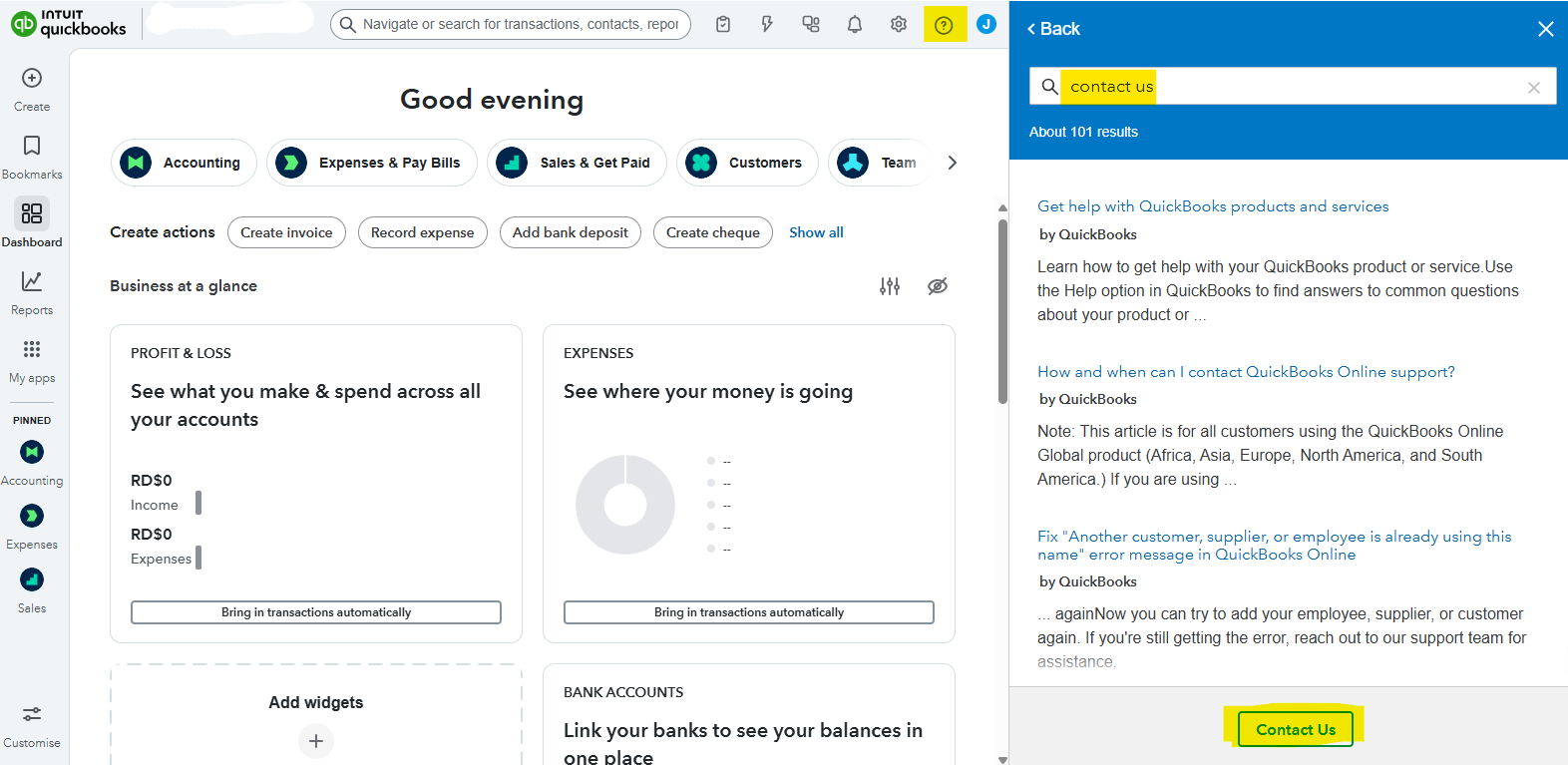Open the lightning bolt quick actions icon
The image size is (1568, 765).
[x=767, y=24]
